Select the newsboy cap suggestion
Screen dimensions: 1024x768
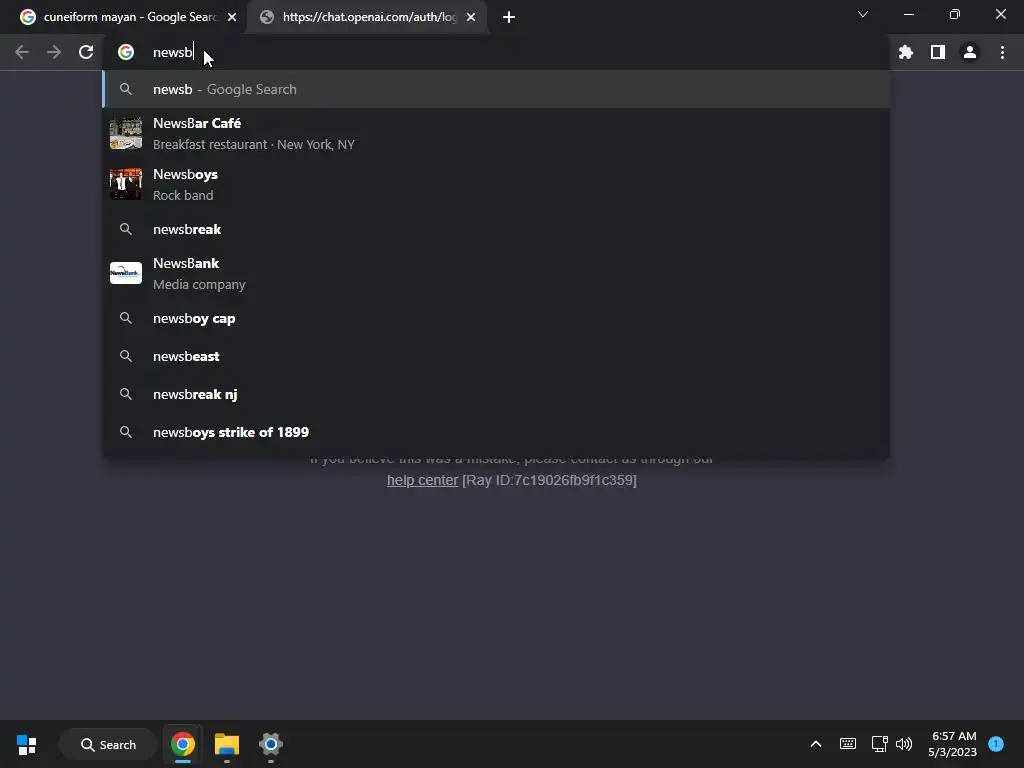(x=496, y=319)
